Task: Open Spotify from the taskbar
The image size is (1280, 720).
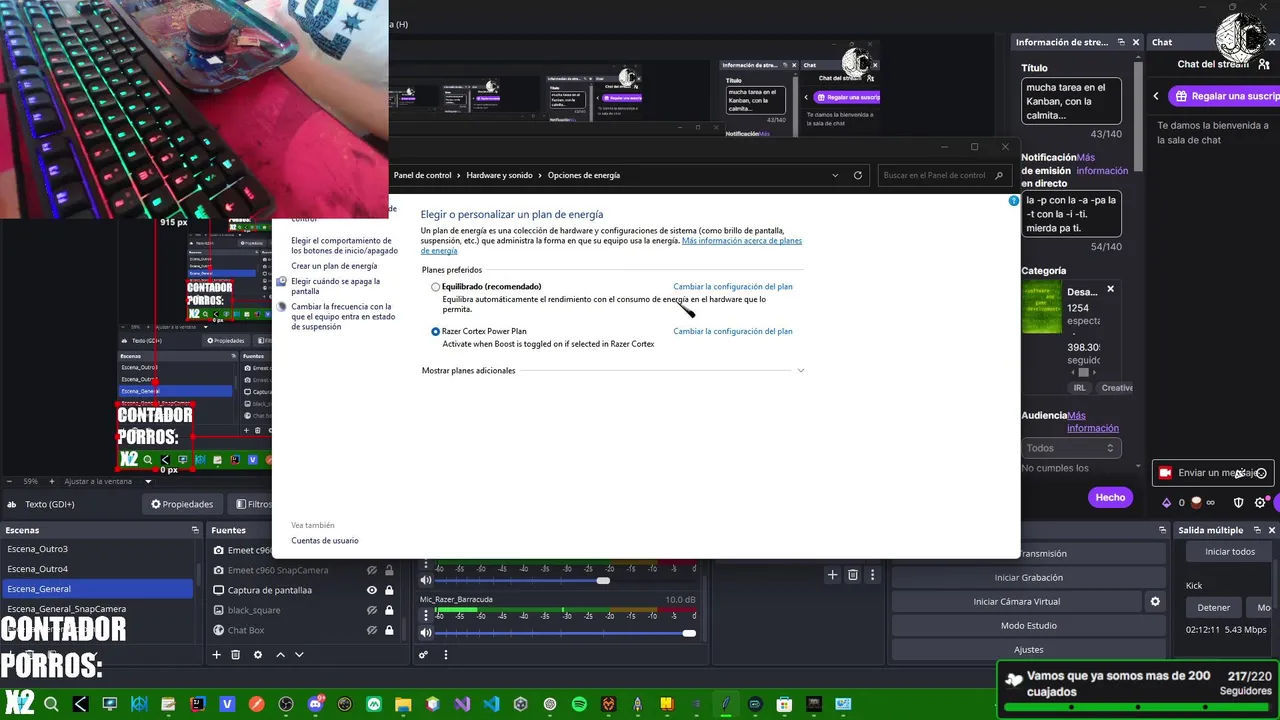Action: tap(579, 704)
